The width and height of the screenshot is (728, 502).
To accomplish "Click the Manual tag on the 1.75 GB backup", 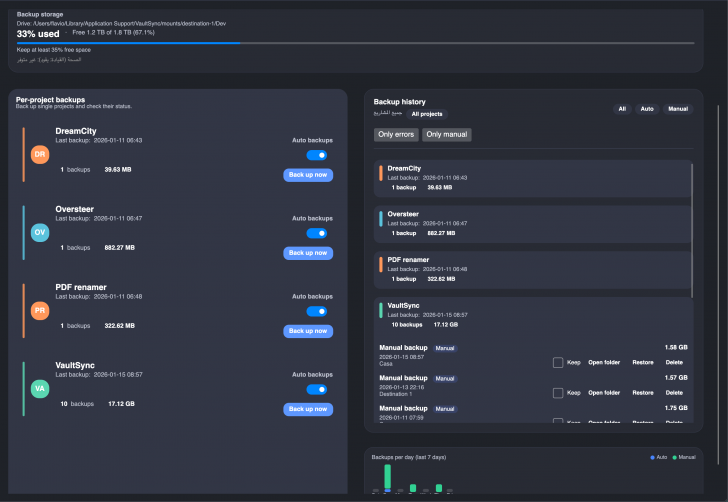I will point(445,409).
